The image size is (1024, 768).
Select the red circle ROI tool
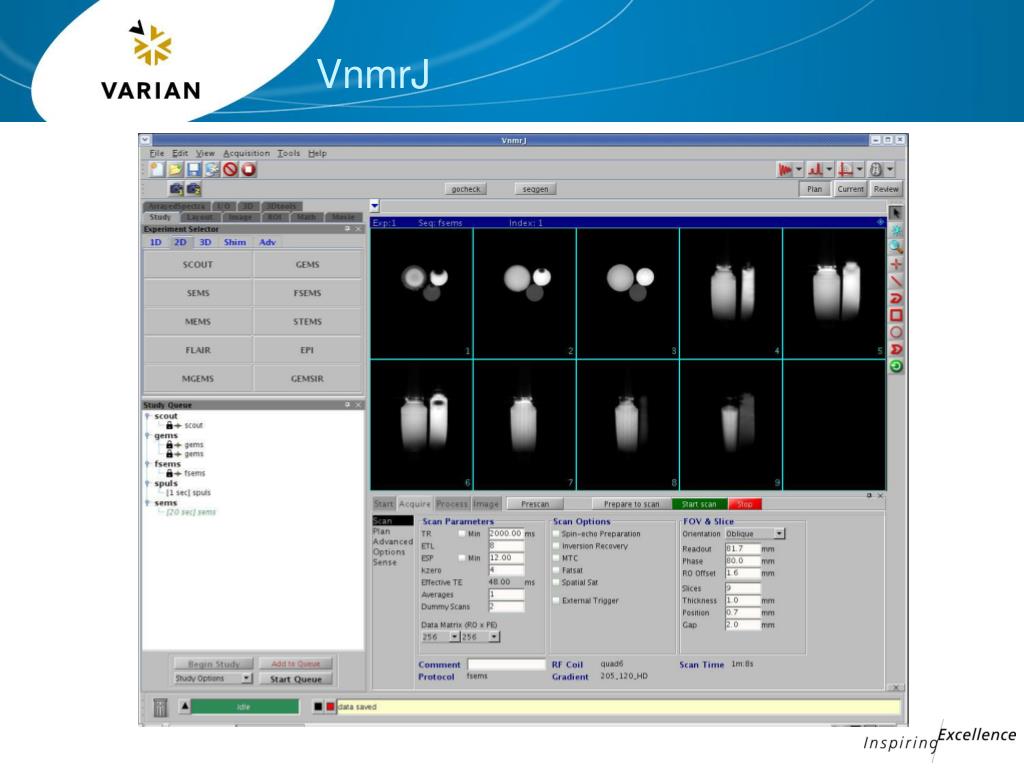[896, 332]
